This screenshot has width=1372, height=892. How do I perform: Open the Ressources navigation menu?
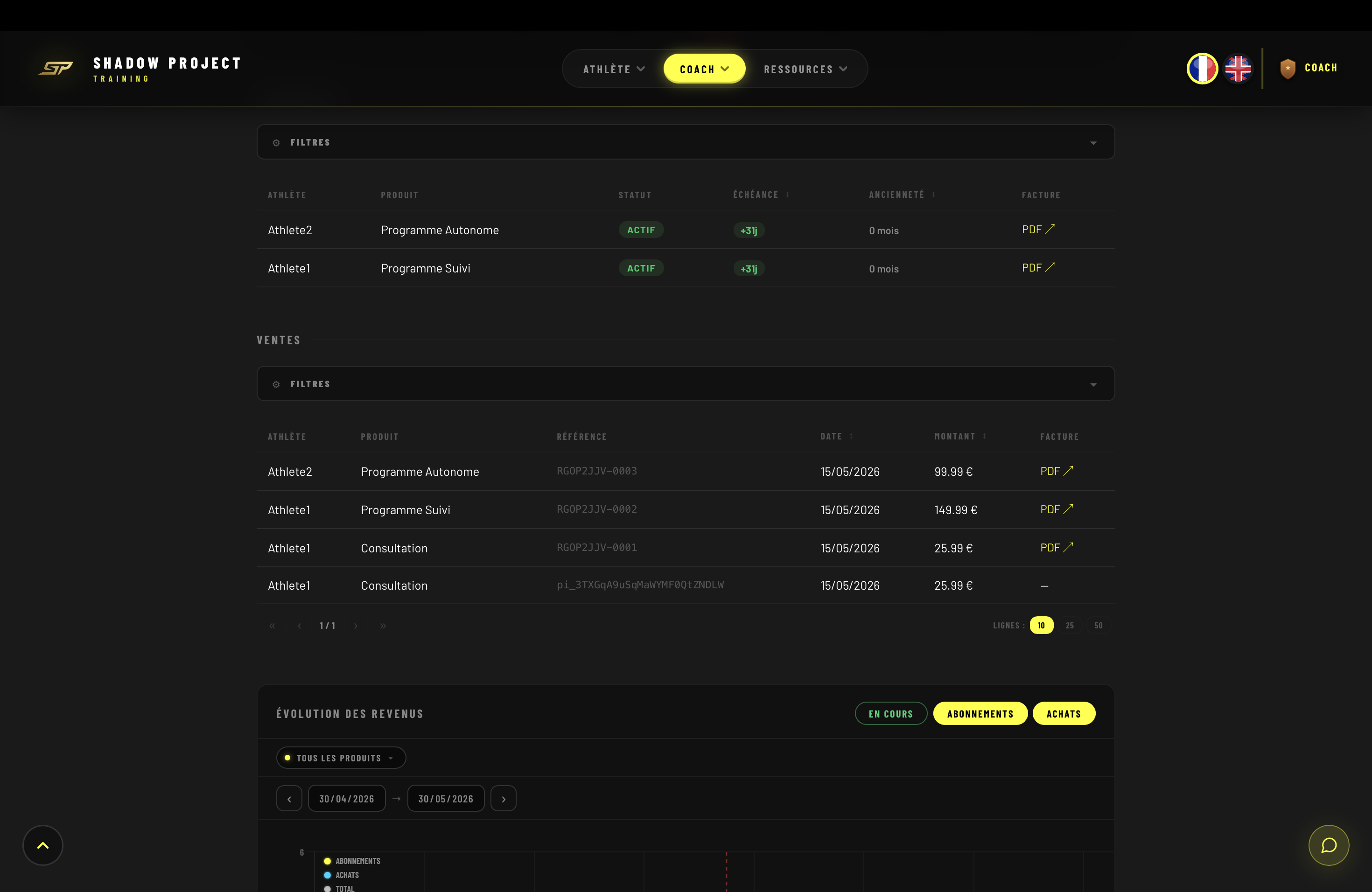(805, 69)
